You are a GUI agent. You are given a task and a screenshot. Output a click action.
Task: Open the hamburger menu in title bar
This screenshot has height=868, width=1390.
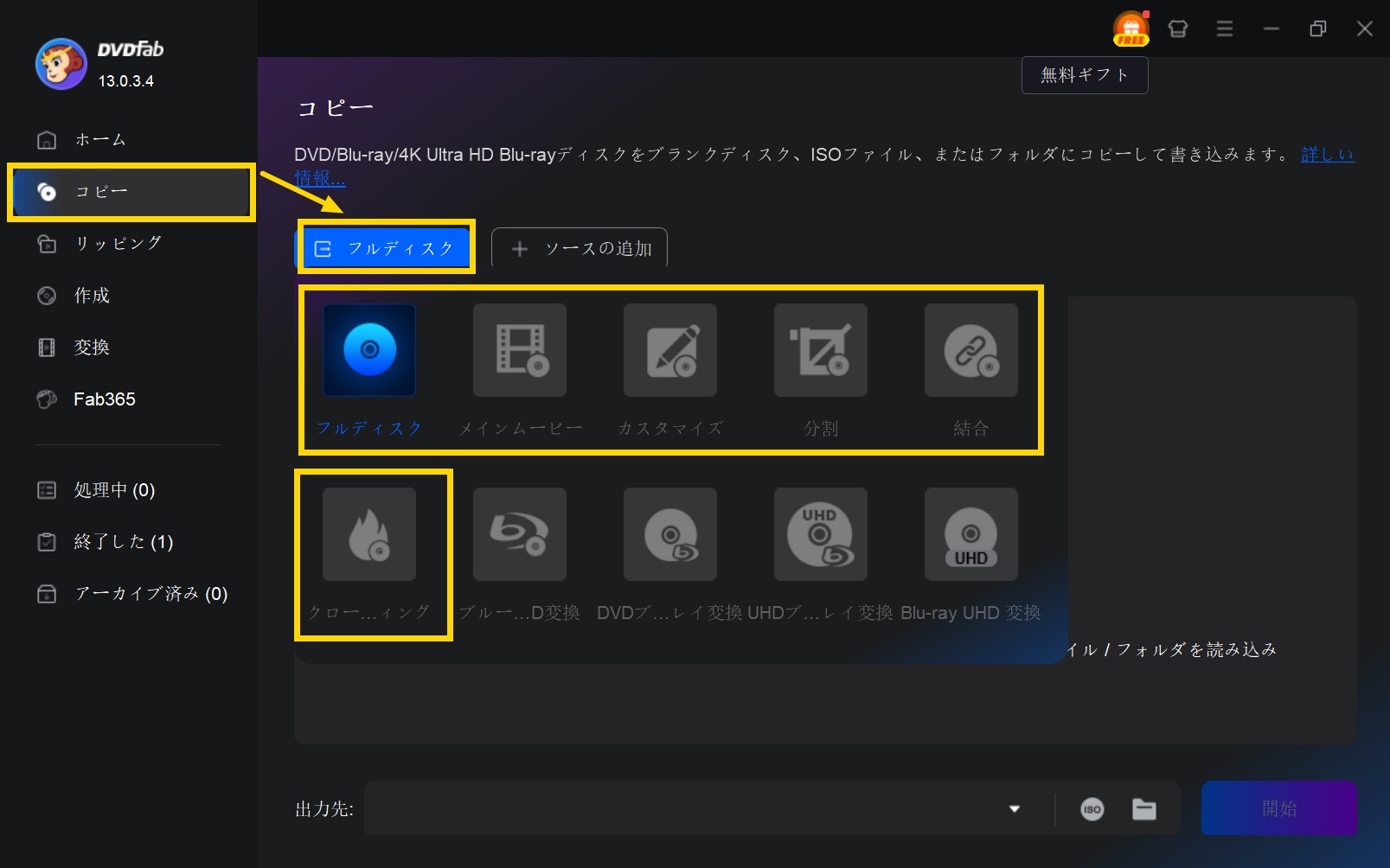[x=1225, y=29]
